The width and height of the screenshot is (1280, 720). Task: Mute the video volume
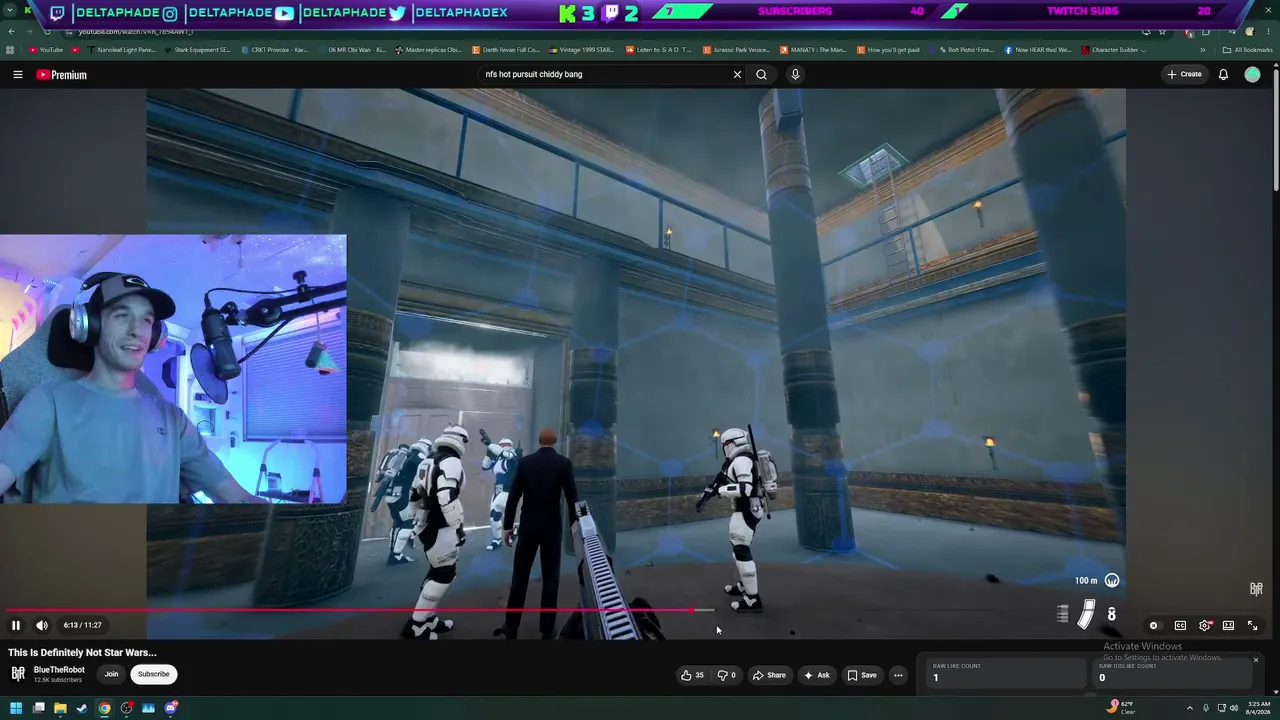tap(42, 625)
